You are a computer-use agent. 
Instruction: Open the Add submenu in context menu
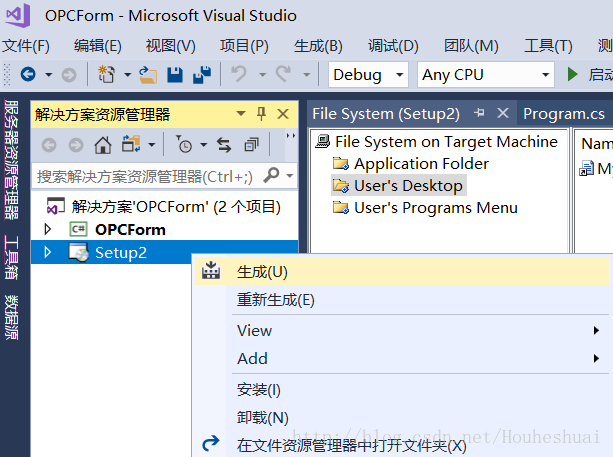coord(402,358)
